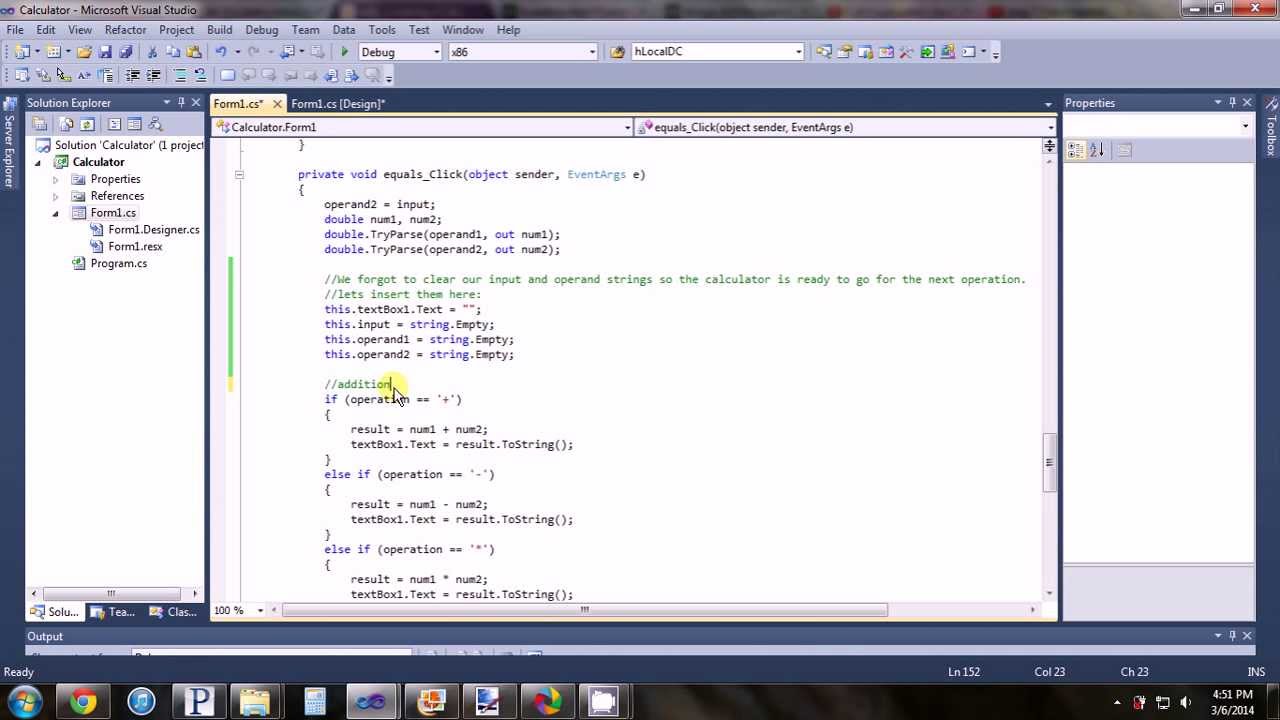1280x720 pixels.
Task: Collapse the Calculator project node
Action: tap(39, 162)
